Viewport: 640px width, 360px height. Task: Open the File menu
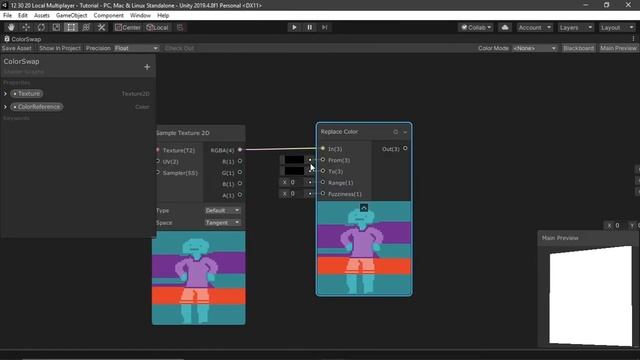(7, 16)
